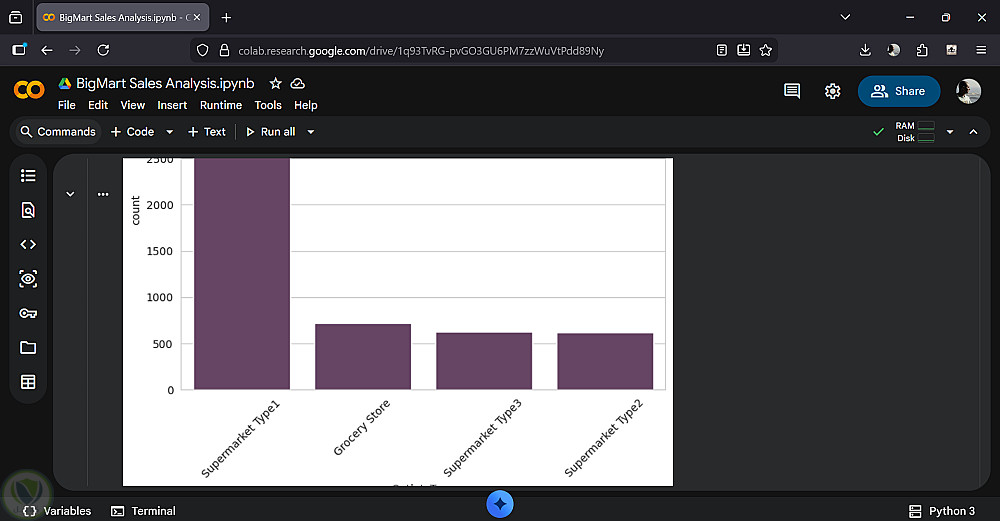The height and width of the screenshot is (521, 1000).
Task: Open the Variables panel
Action: point(57,511)
